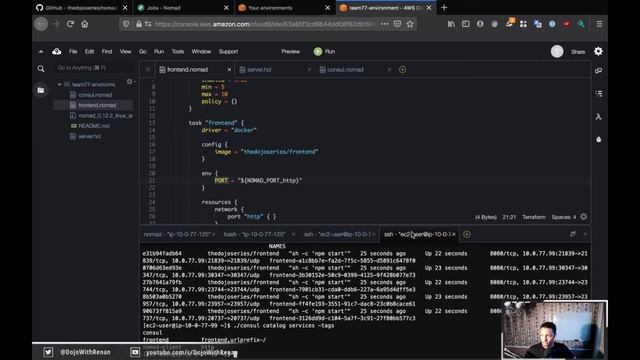Go to the browser home page
640x360 pixels.
click(84, 24)
